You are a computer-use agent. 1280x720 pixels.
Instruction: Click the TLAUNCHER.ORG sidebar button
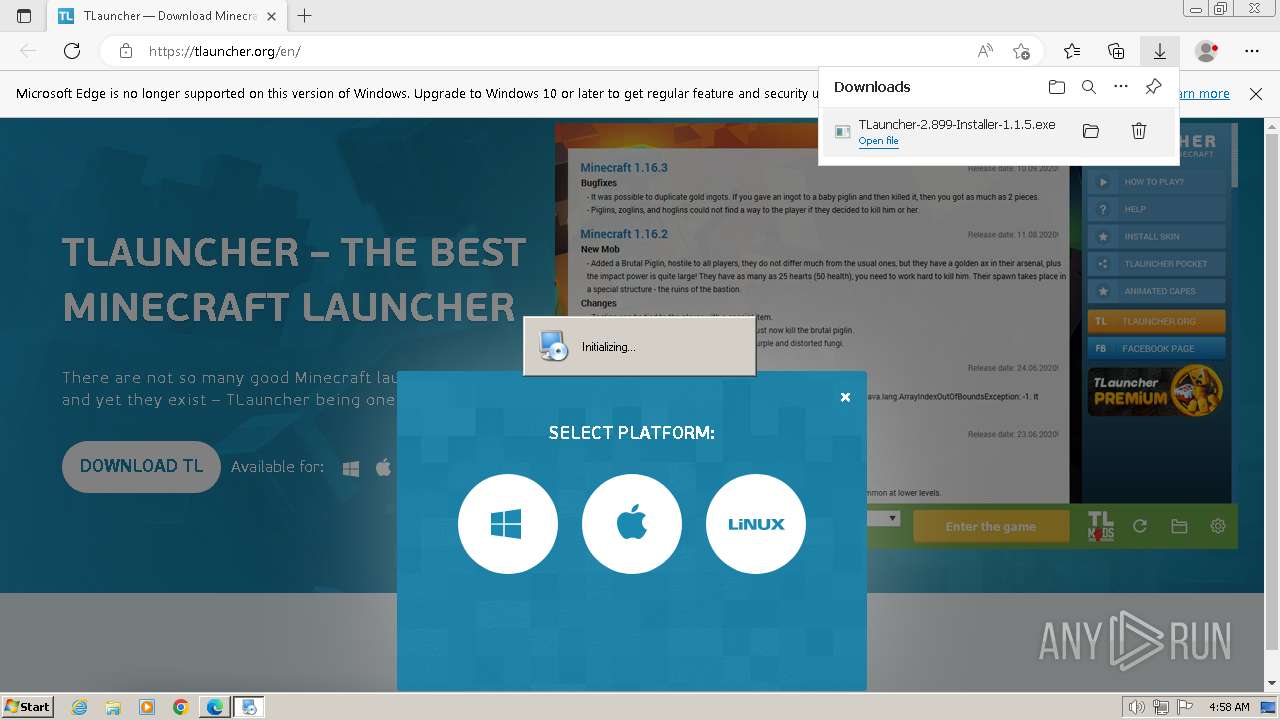click(1156, 322)
